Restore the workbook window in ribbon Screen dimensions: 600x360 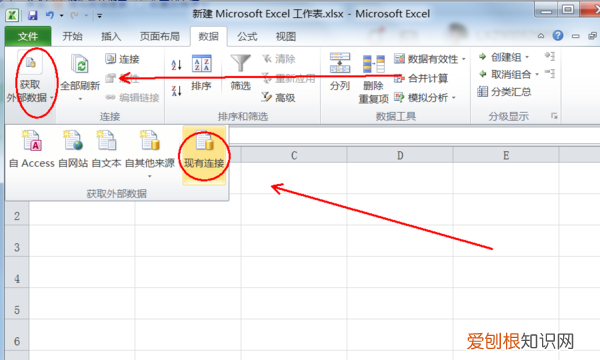592,36
